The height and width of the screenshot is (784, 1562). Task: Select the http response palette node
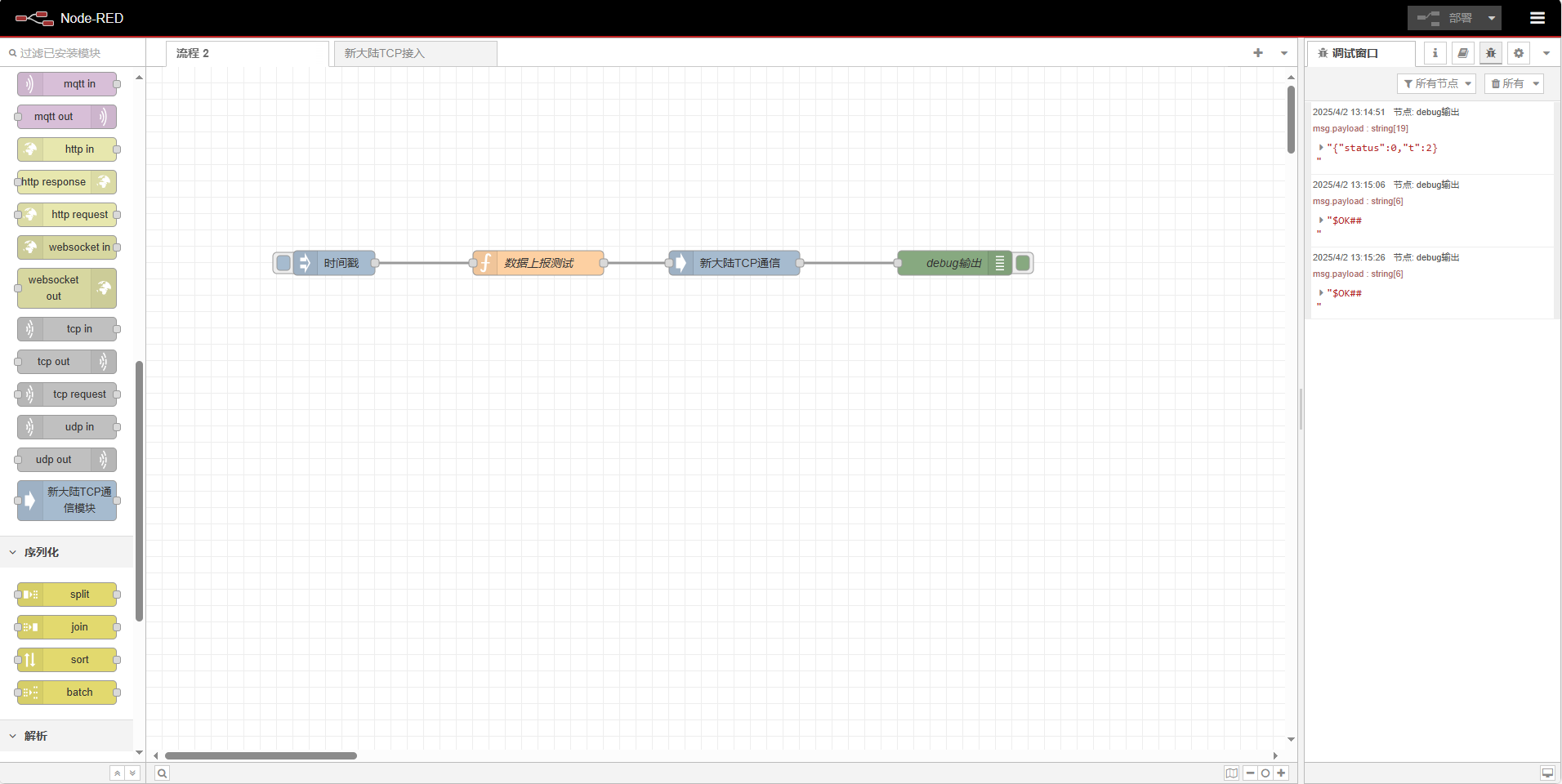click(x=67, y=182)
